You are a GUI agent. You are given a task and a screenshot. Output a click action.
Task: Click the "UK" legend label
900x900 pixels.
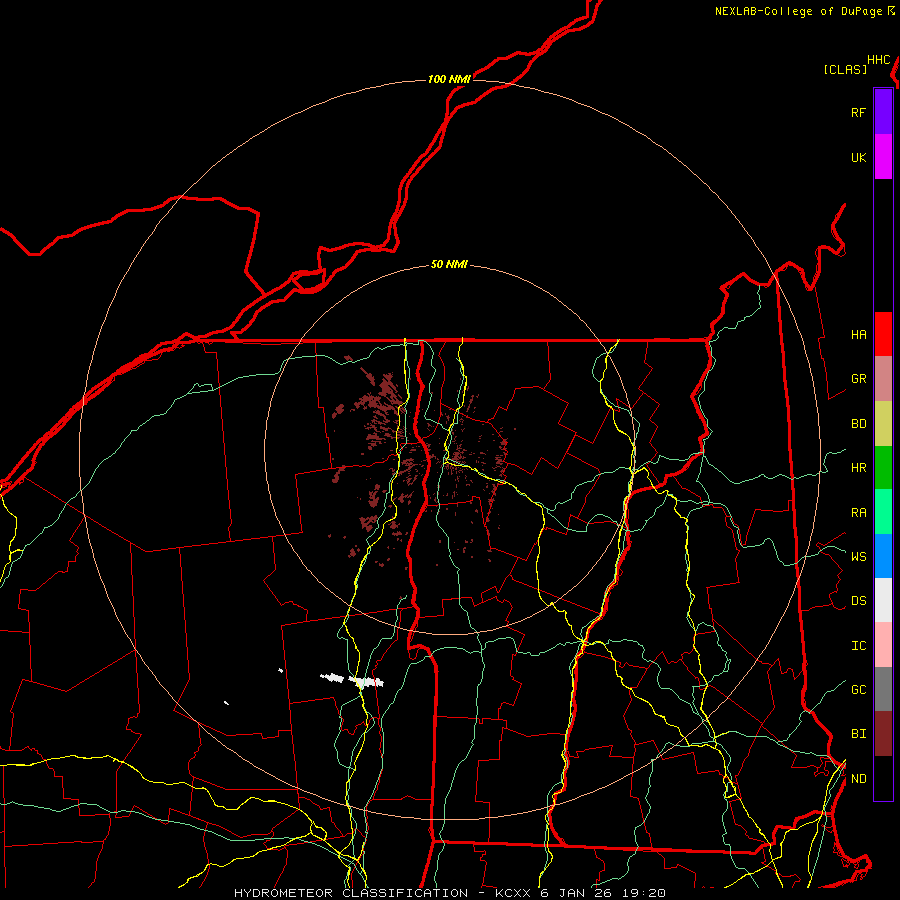pos(858,157)
